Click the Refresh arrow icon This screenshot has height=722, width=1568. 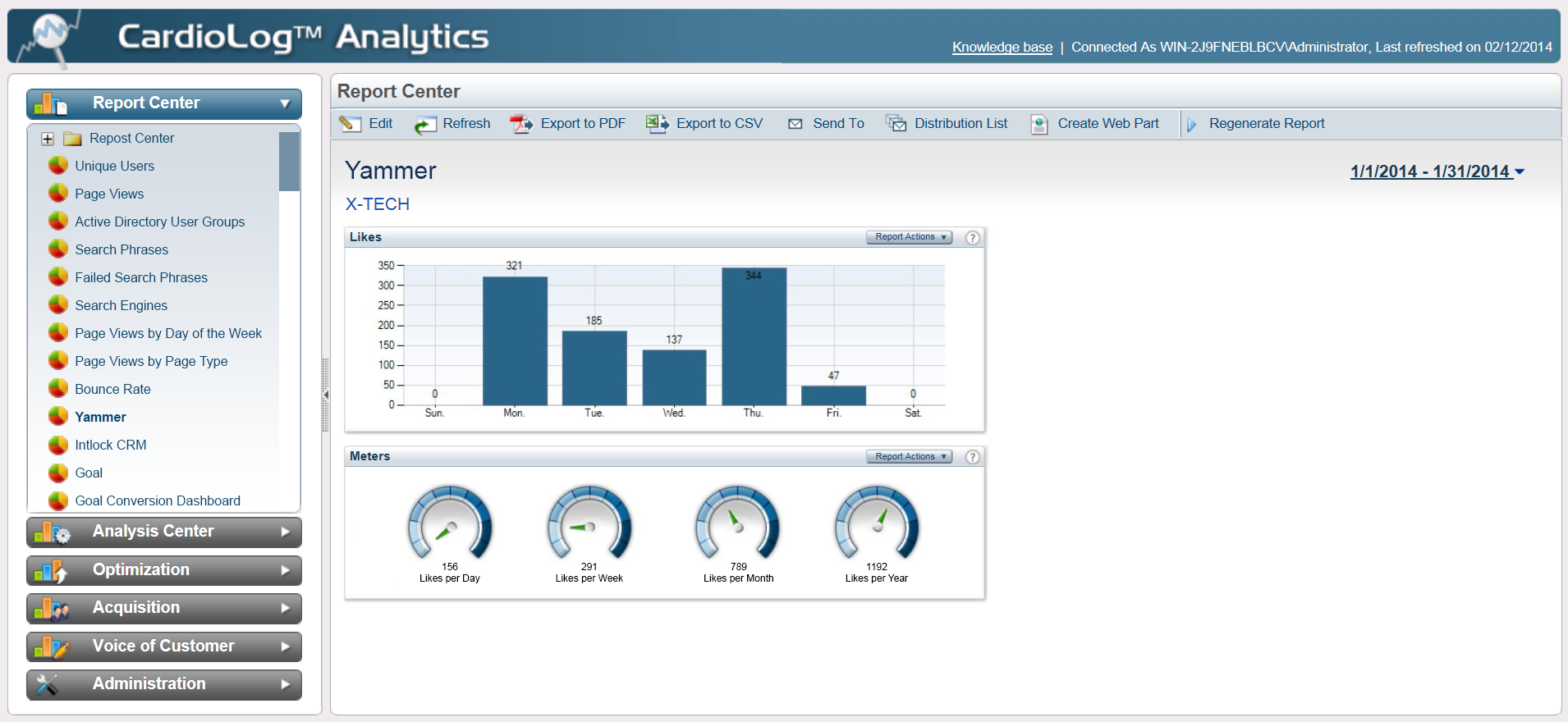pos(424,125)
